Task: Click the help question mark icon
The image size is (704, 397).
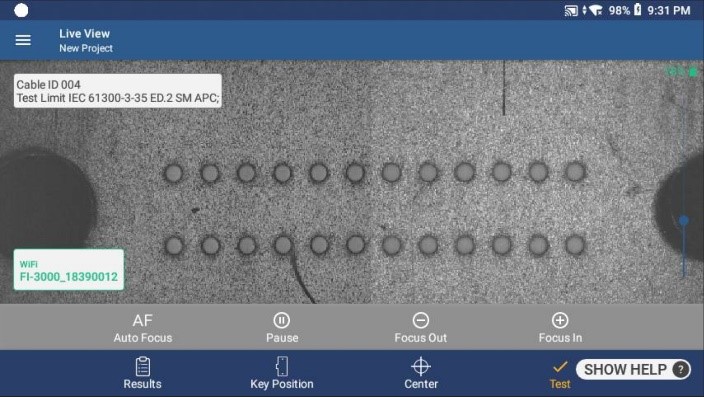Action: coord(681,370)
